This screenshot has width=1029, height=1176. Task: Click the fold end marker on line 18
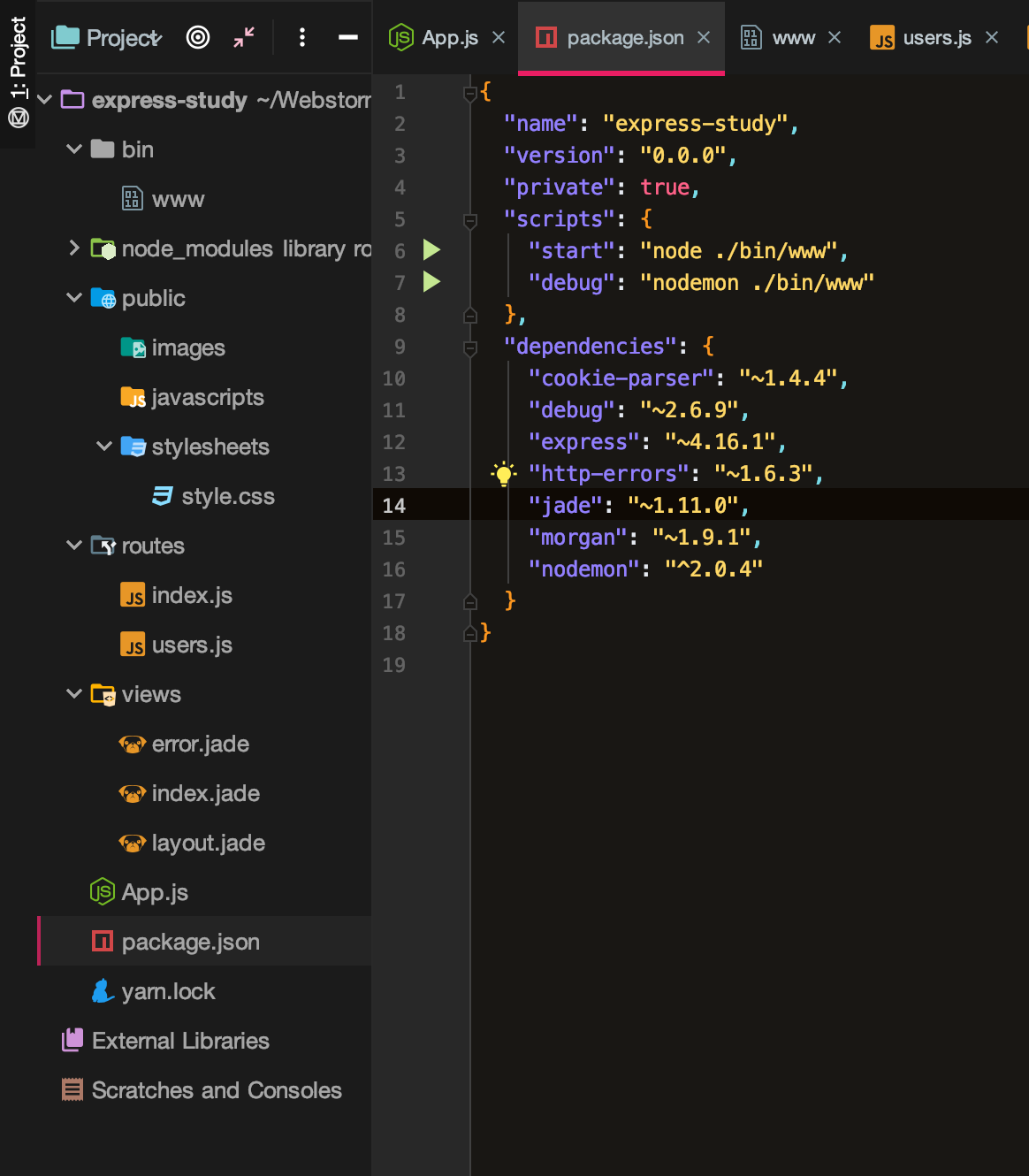pyautogui.click(x=470, y=633)
